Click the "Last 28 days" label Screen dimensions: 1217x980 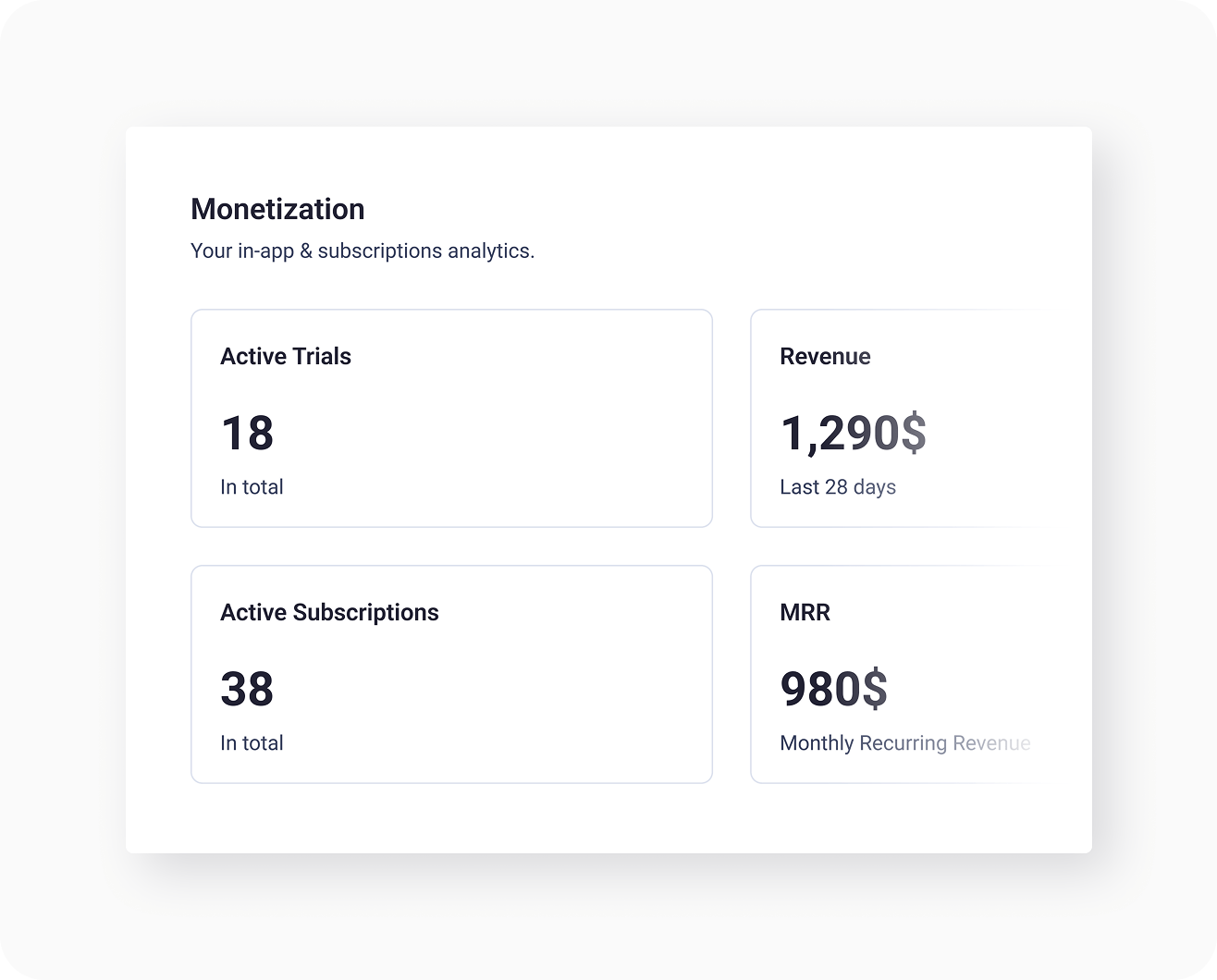point(837,487)
